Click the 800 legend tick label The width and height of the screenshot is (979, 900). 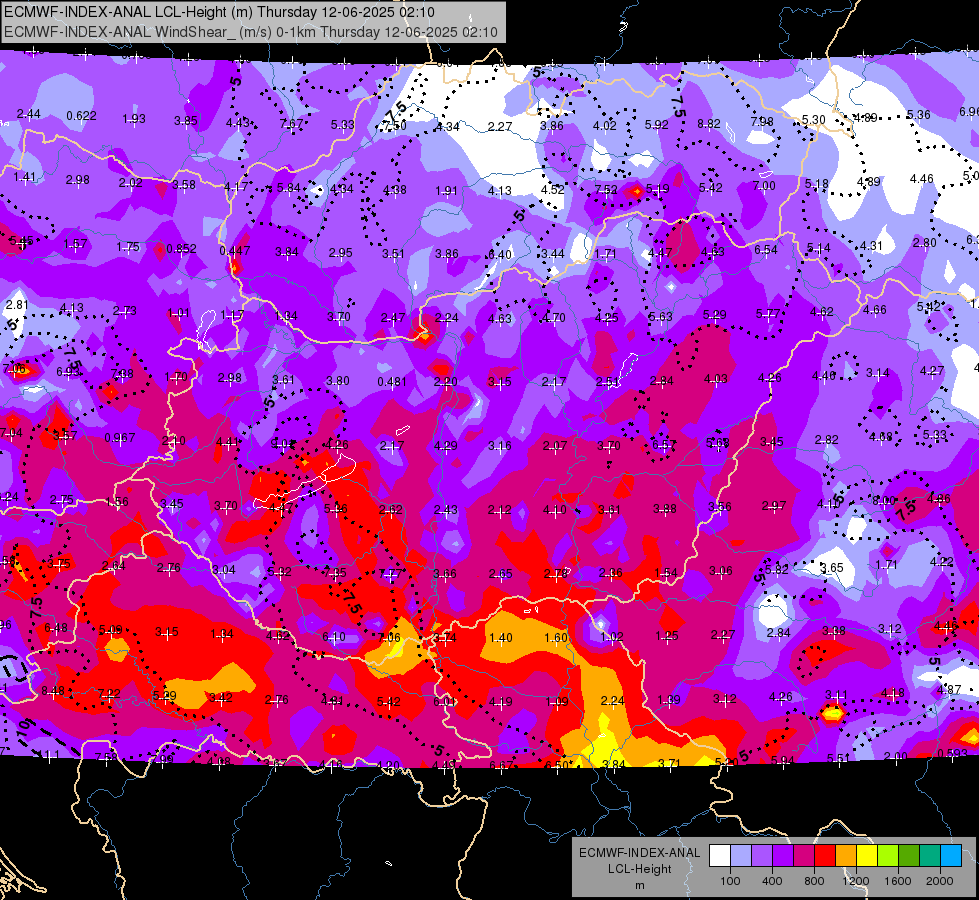tap(814, 881)
